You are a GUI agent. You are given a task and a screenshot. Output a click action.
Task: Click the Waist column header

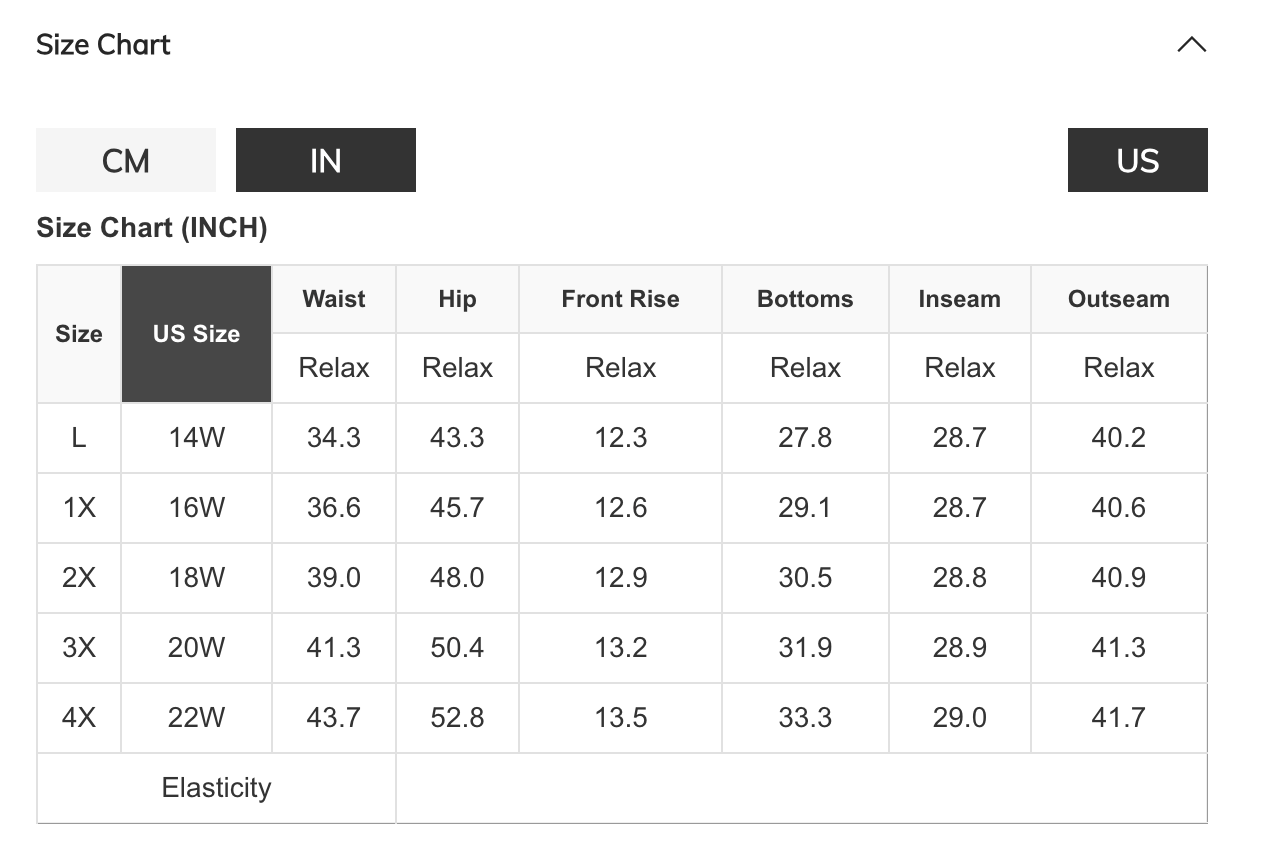334,299
